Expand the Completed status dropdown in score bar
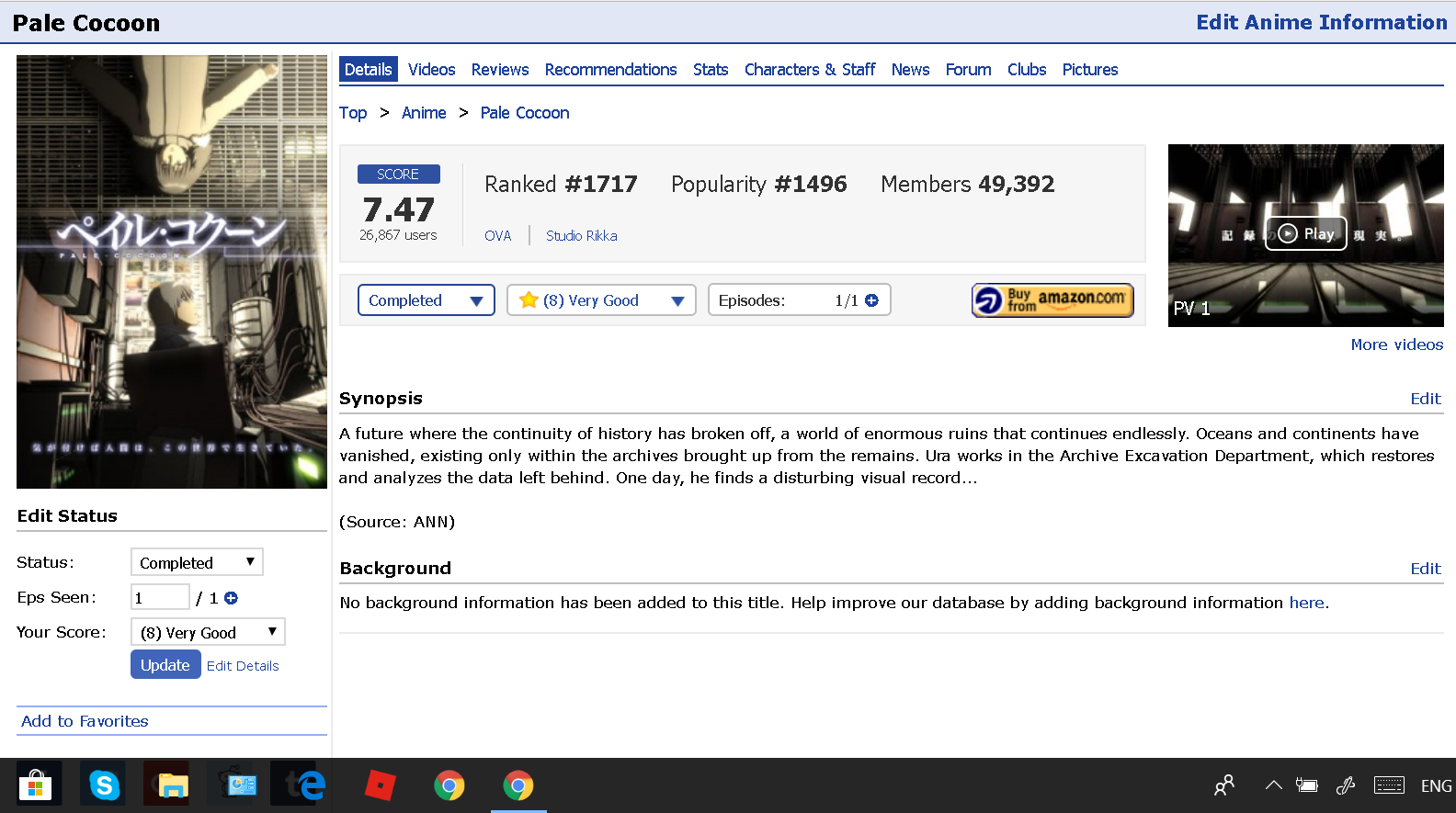1456x813 pixels. pyautogui.click(x=427, y=300)
